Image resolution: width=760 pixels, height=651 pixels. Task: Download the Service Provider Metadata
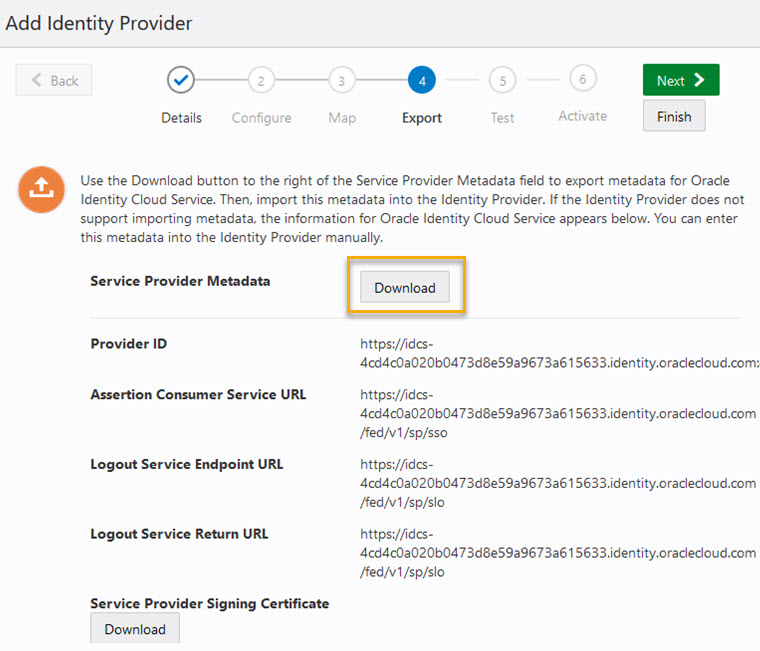(x=405, y=287)
